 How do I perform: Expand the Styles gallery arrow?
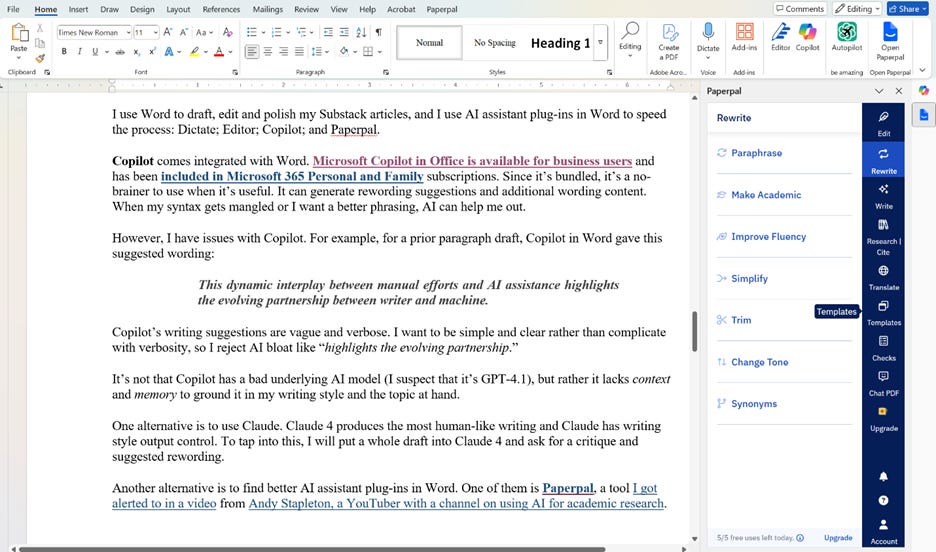tap(601, 42)
